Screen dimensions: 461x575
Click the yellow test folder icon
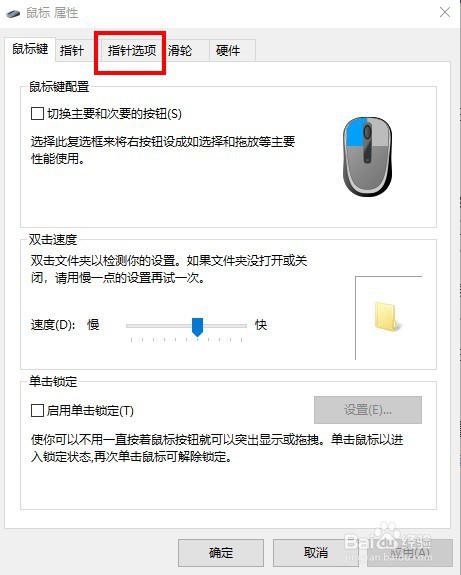(387, 316)
